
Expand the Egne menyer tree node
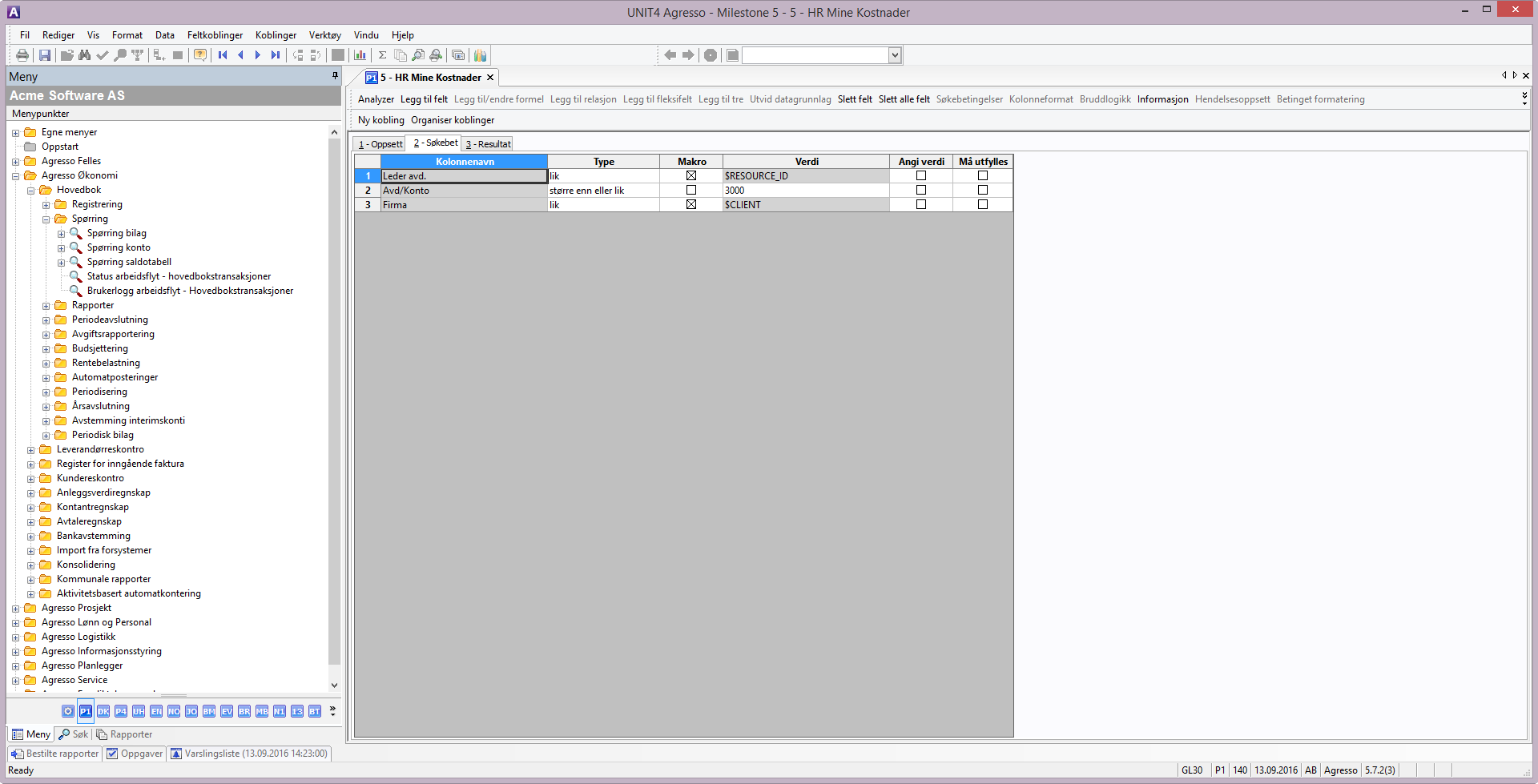point(15,133)
